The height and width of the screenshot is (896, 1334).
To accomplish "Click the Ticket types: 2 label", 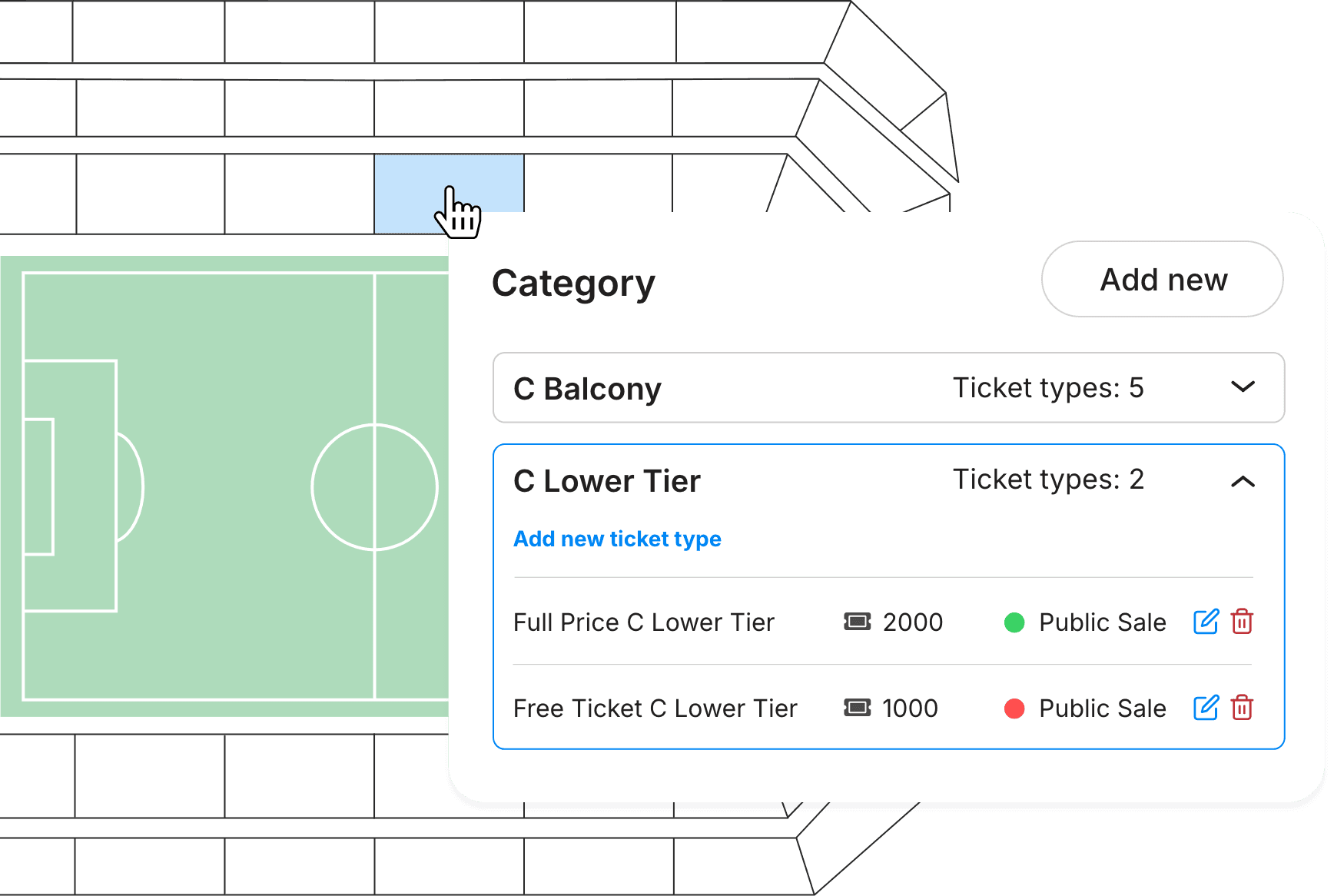I will point(1048,480).
